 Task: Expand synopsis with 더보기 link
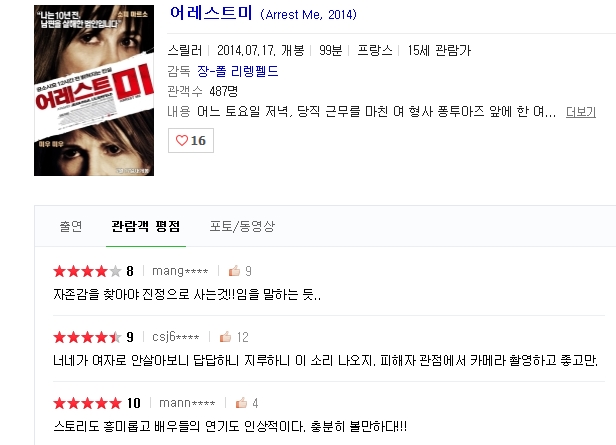tap(581, 112)
